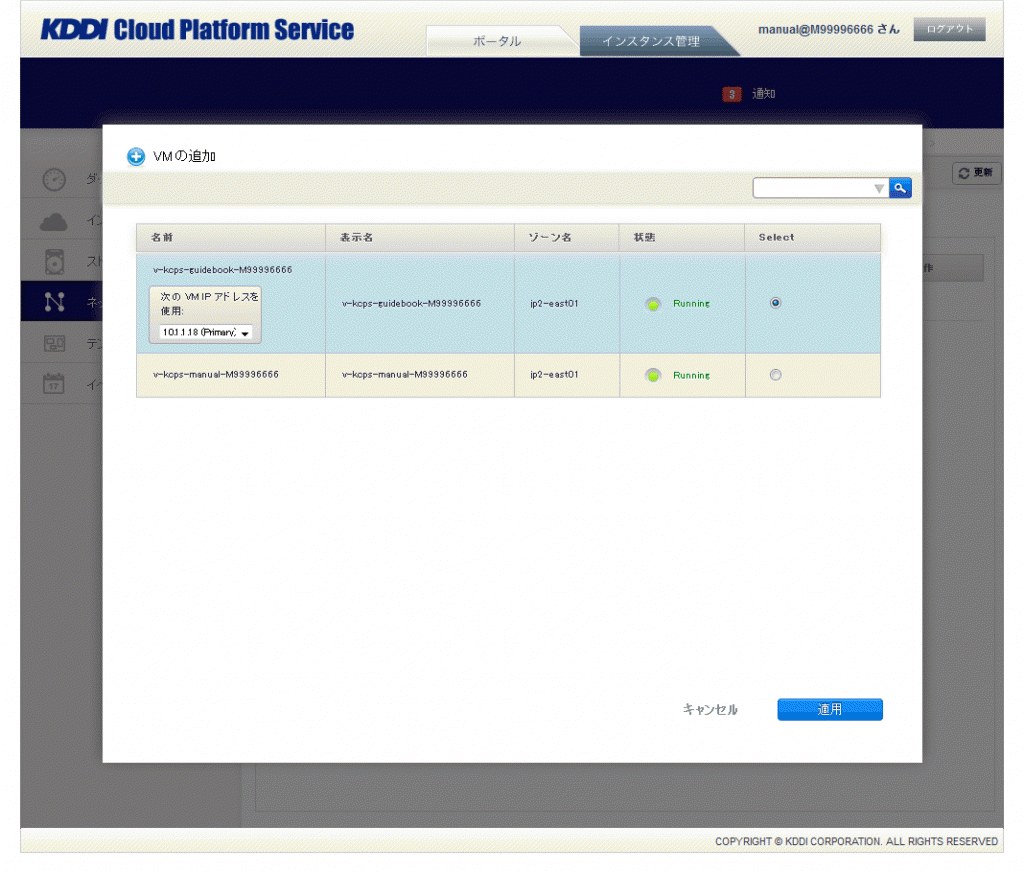Click the キャンセル cancel button

[x=710, y=709]
